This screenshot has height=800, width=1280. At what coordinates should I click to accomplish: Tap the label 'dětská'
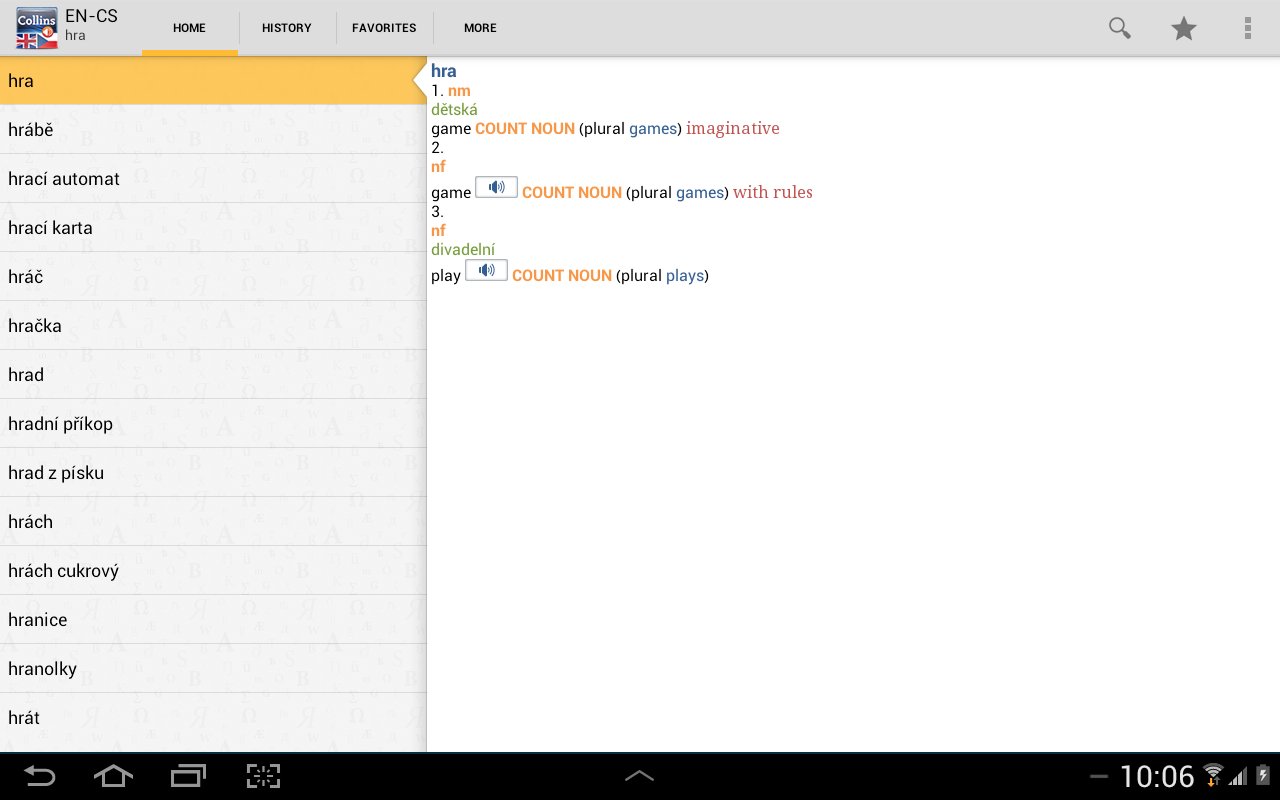click(454, 110)
